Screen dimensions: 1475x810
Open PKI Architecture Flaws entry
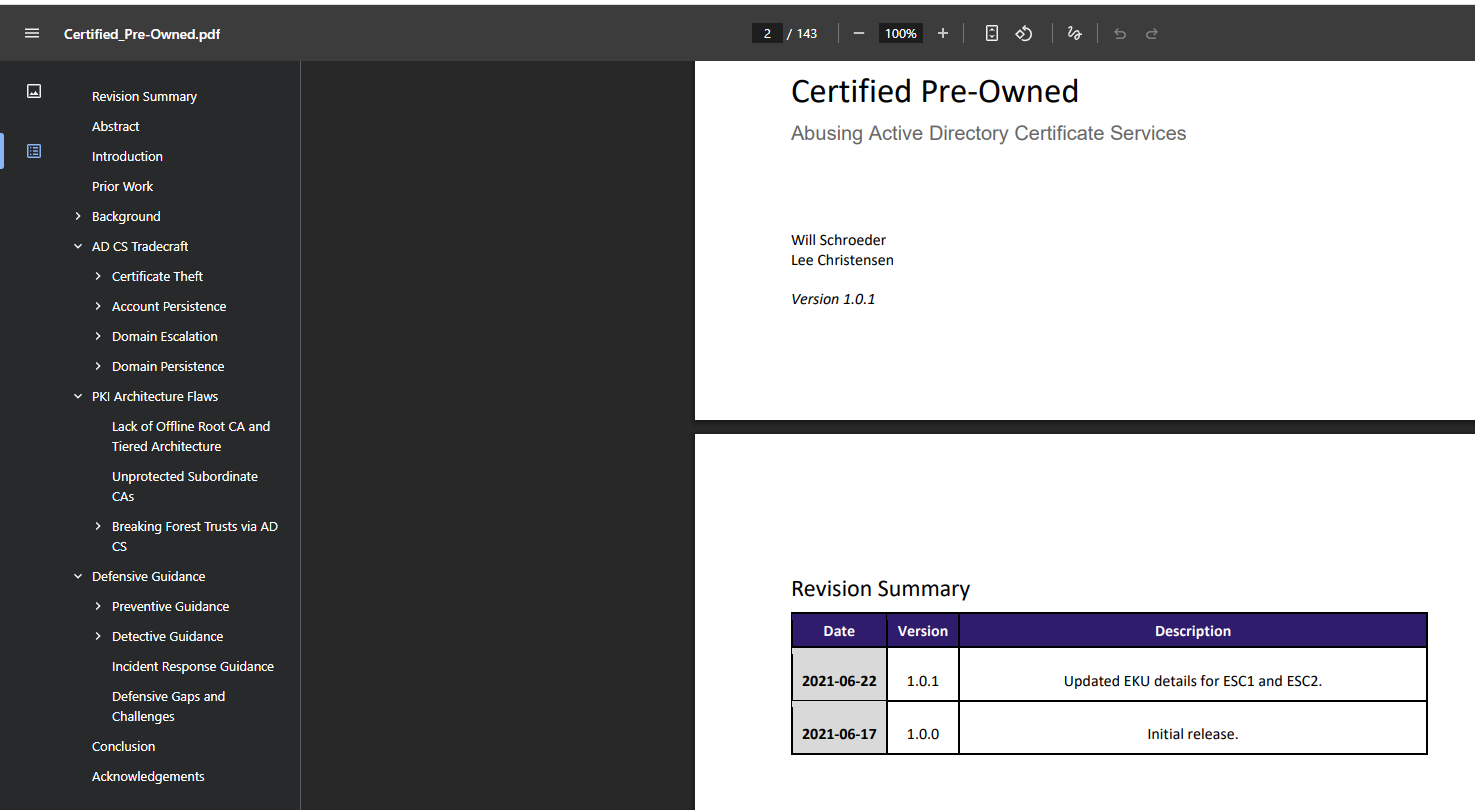[155, 396]
